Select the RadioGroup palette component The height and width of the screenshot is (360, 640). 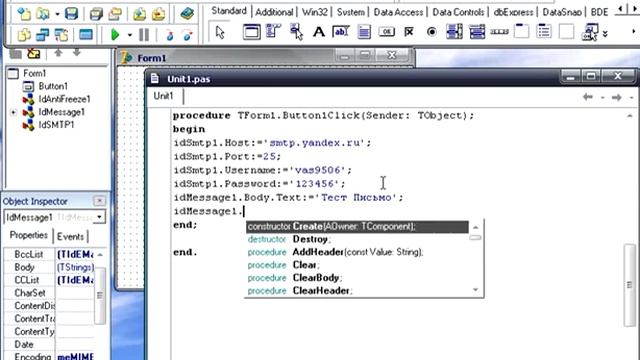tap(544, 31)
